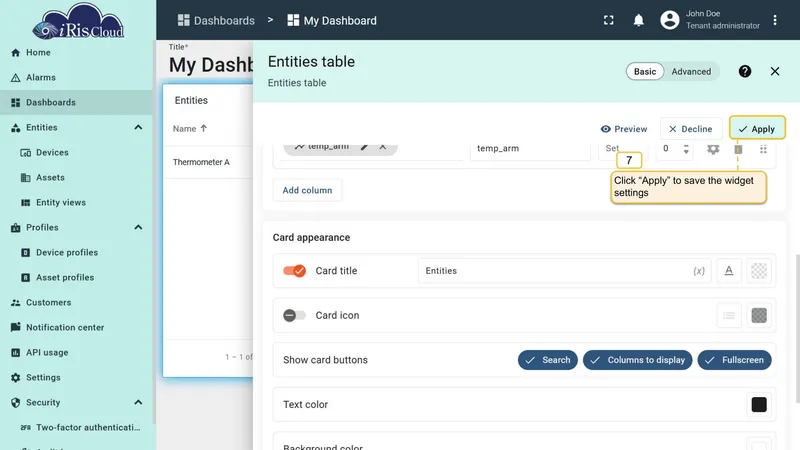The width and height of the screenshot is (800, 450).
Task: Open the Dashboards sidebar menu item
Action: click(77, 103)
